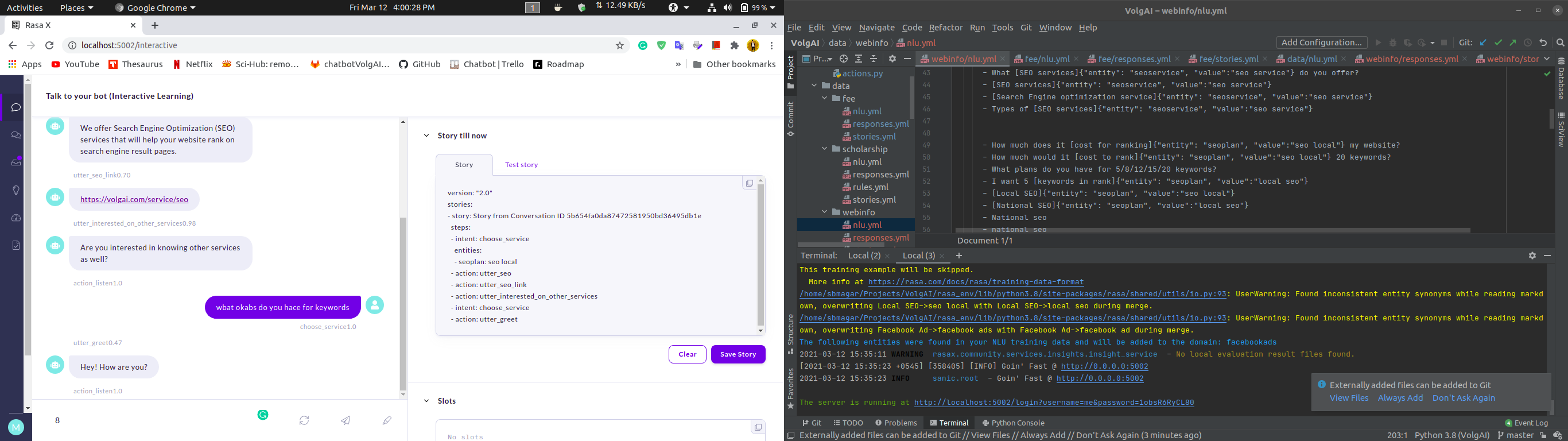Copy story using copy icon in Story panel
Image resolution: width=1568 pixels, height=441 pixels.
[x=750, y=183]
